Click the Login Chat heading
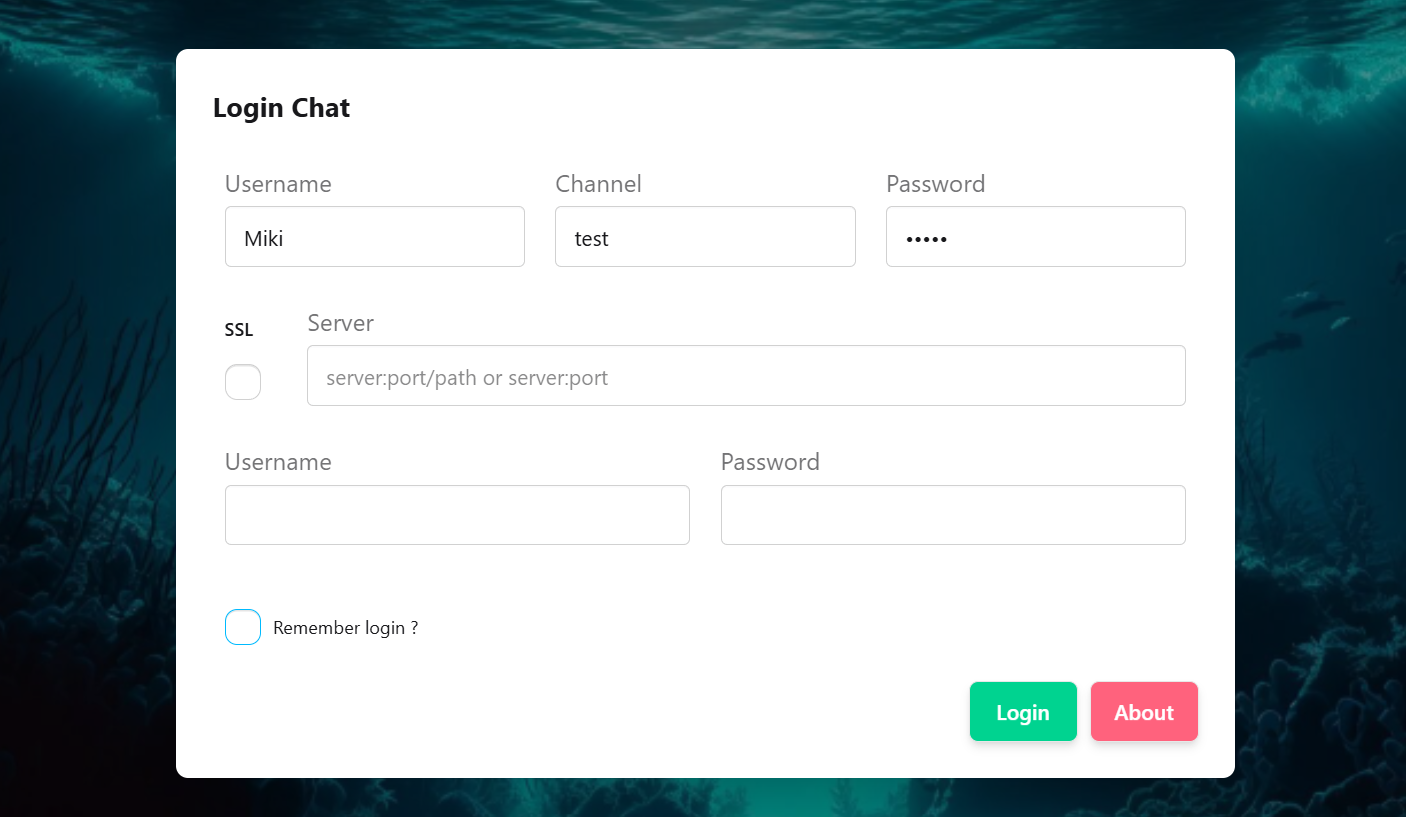Viewport: 1406px width, 817px height. pyautogui.click(x=281, y=108)
